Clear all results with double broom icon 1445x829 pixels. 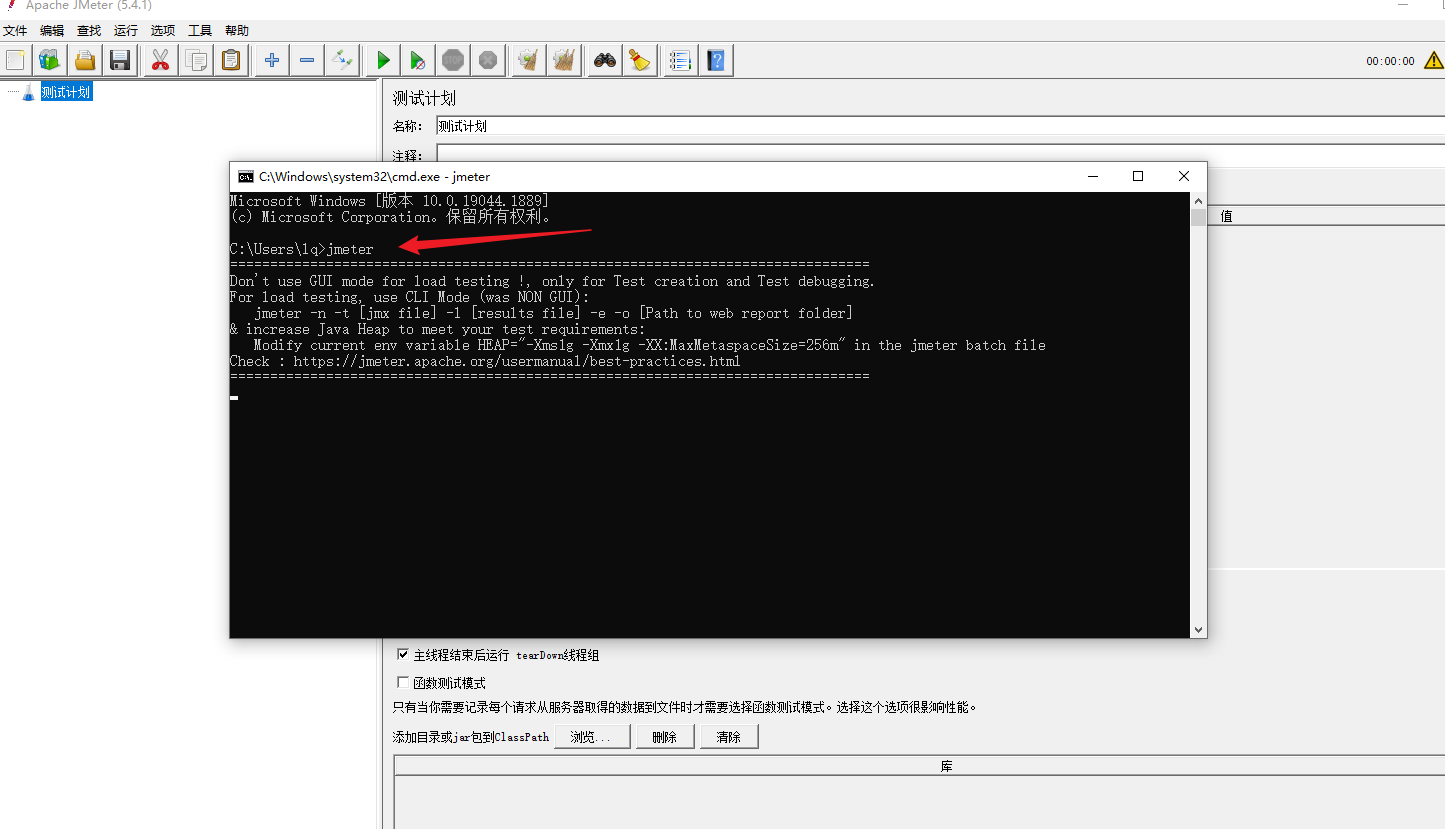point(564,60)
